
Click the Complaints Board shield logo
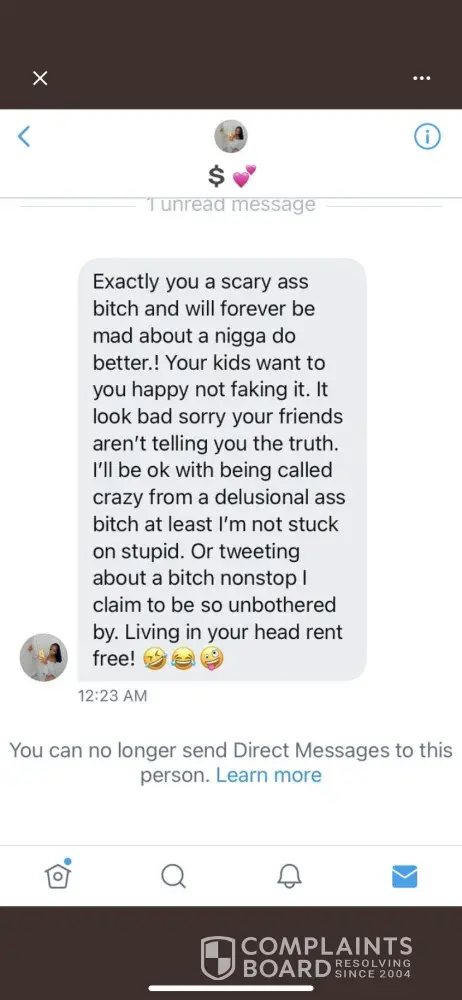[218, 957]
